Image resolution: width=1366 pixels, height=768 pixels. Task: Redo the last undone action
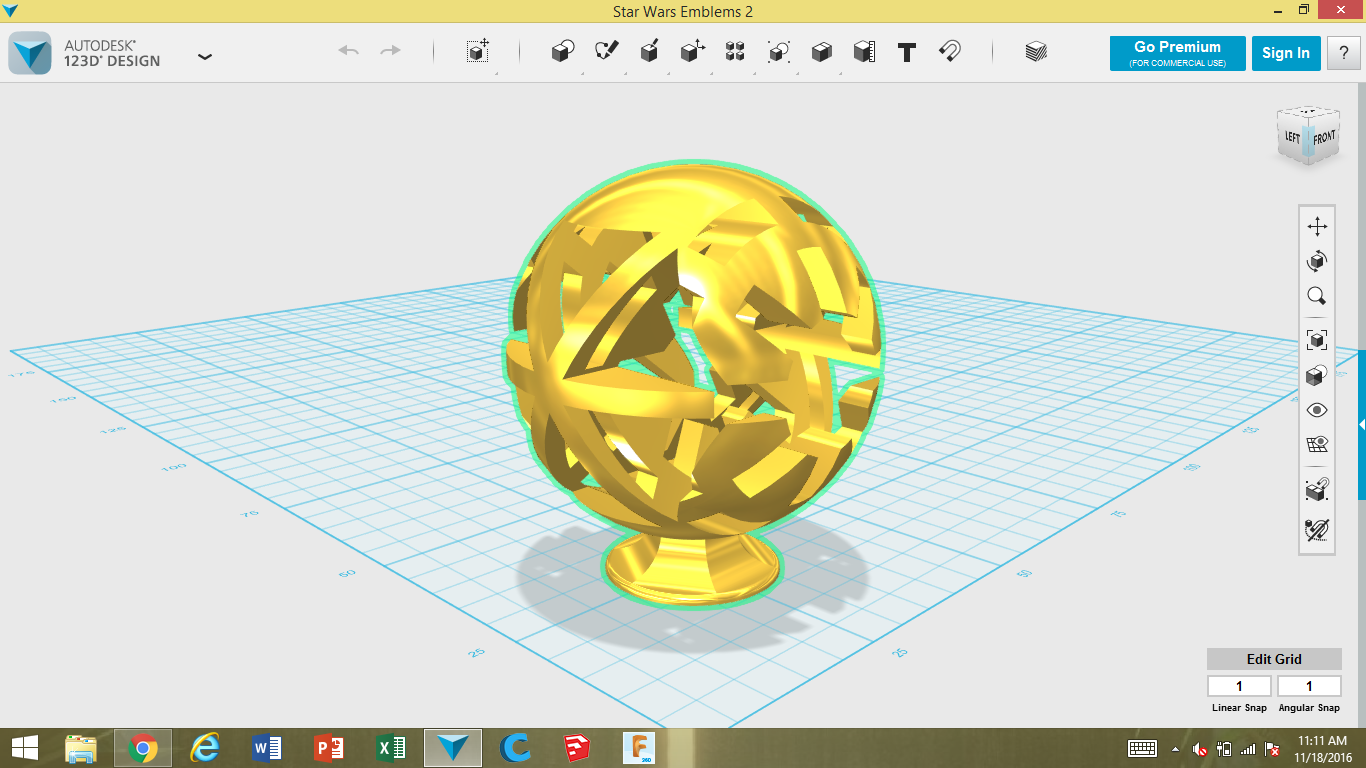pos(391,51)
